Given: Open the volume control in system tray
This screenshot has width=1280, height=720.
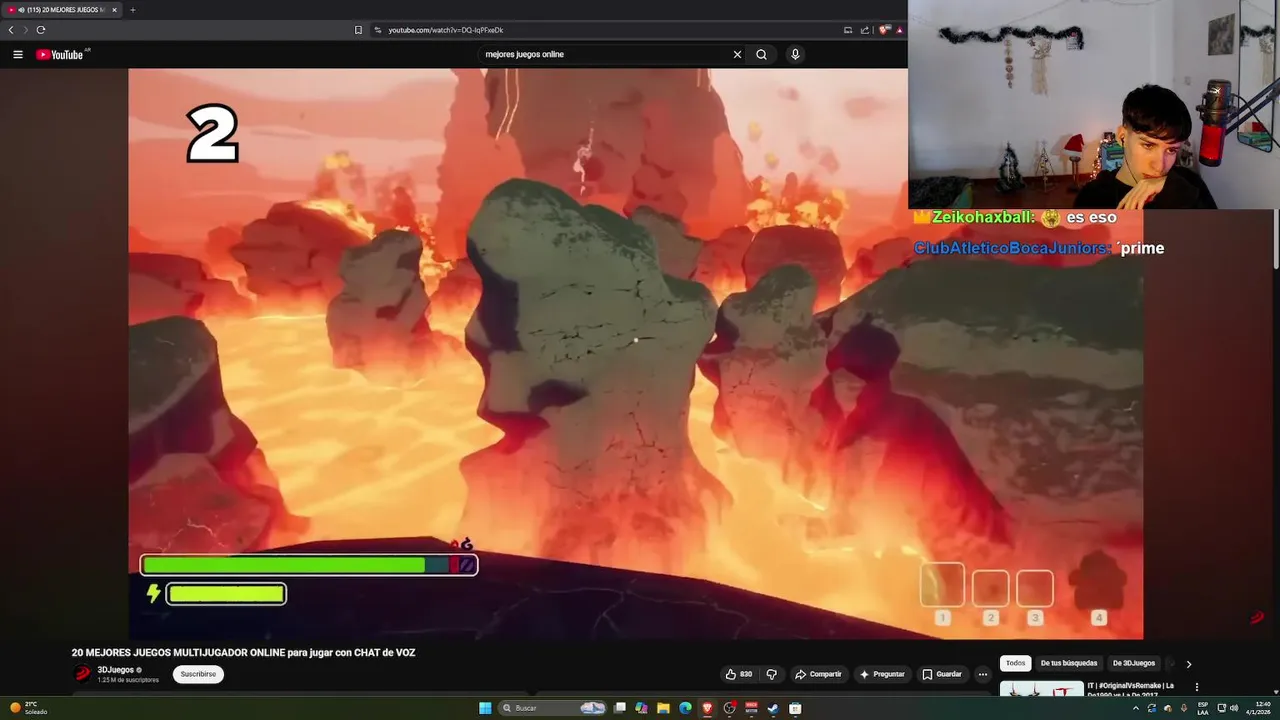Looking at the screenshot, I should (1234, 708).
